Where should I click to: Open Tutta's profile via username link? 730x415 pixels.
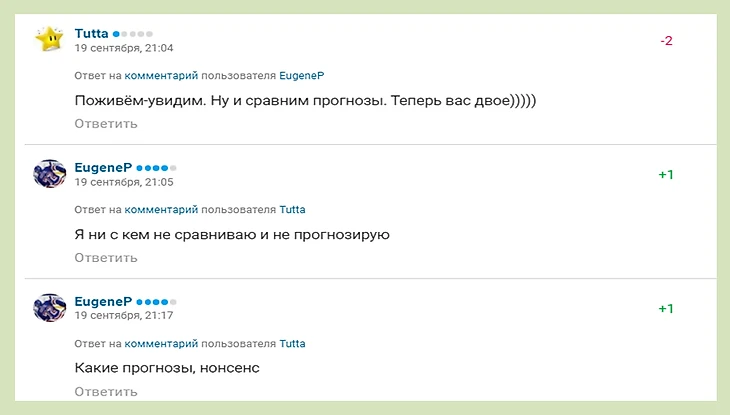click(x=91, y=34)
